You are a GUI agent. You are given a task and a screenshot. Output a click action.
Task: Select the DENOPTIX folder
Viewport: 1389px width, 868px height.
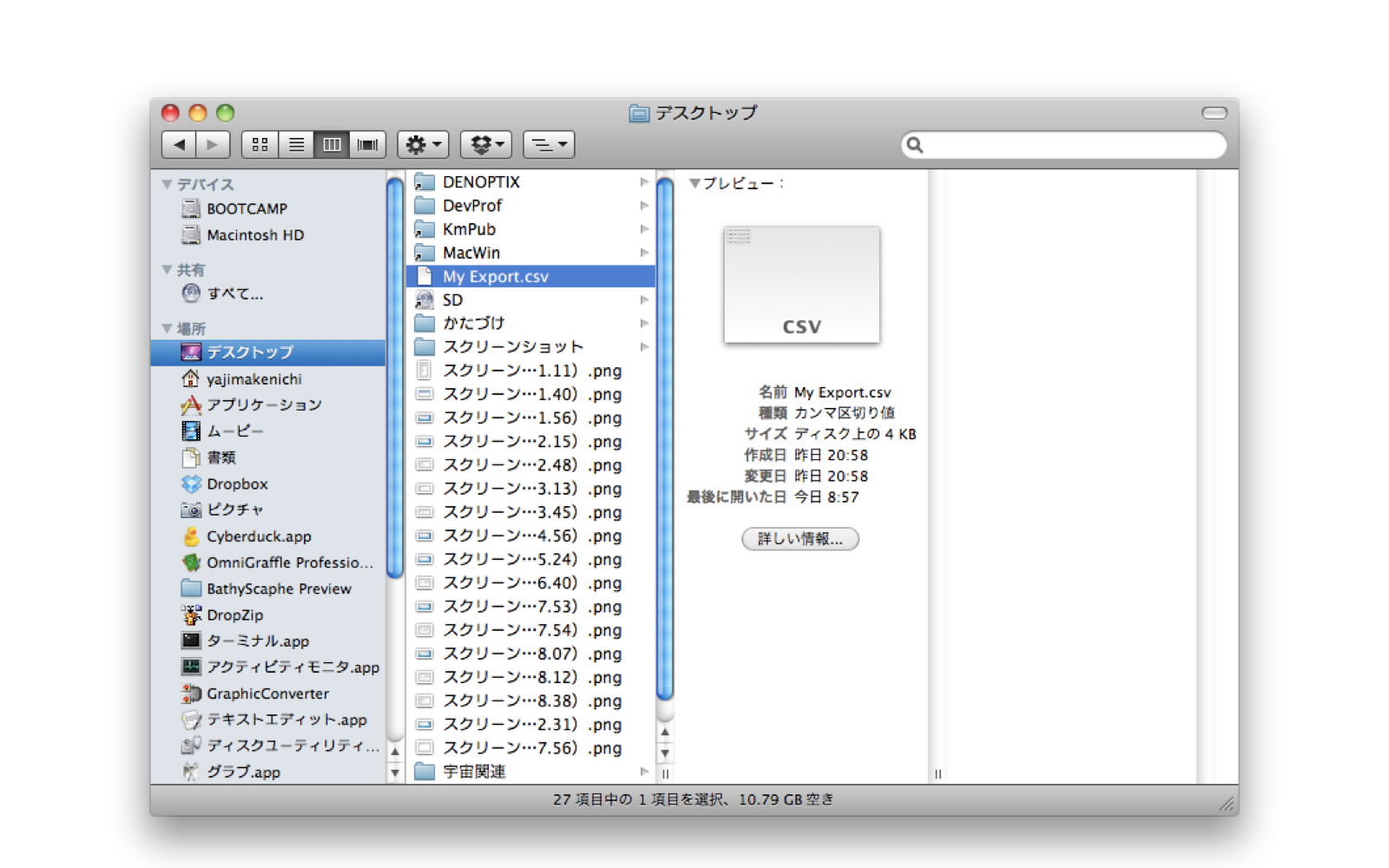[481, 182]
